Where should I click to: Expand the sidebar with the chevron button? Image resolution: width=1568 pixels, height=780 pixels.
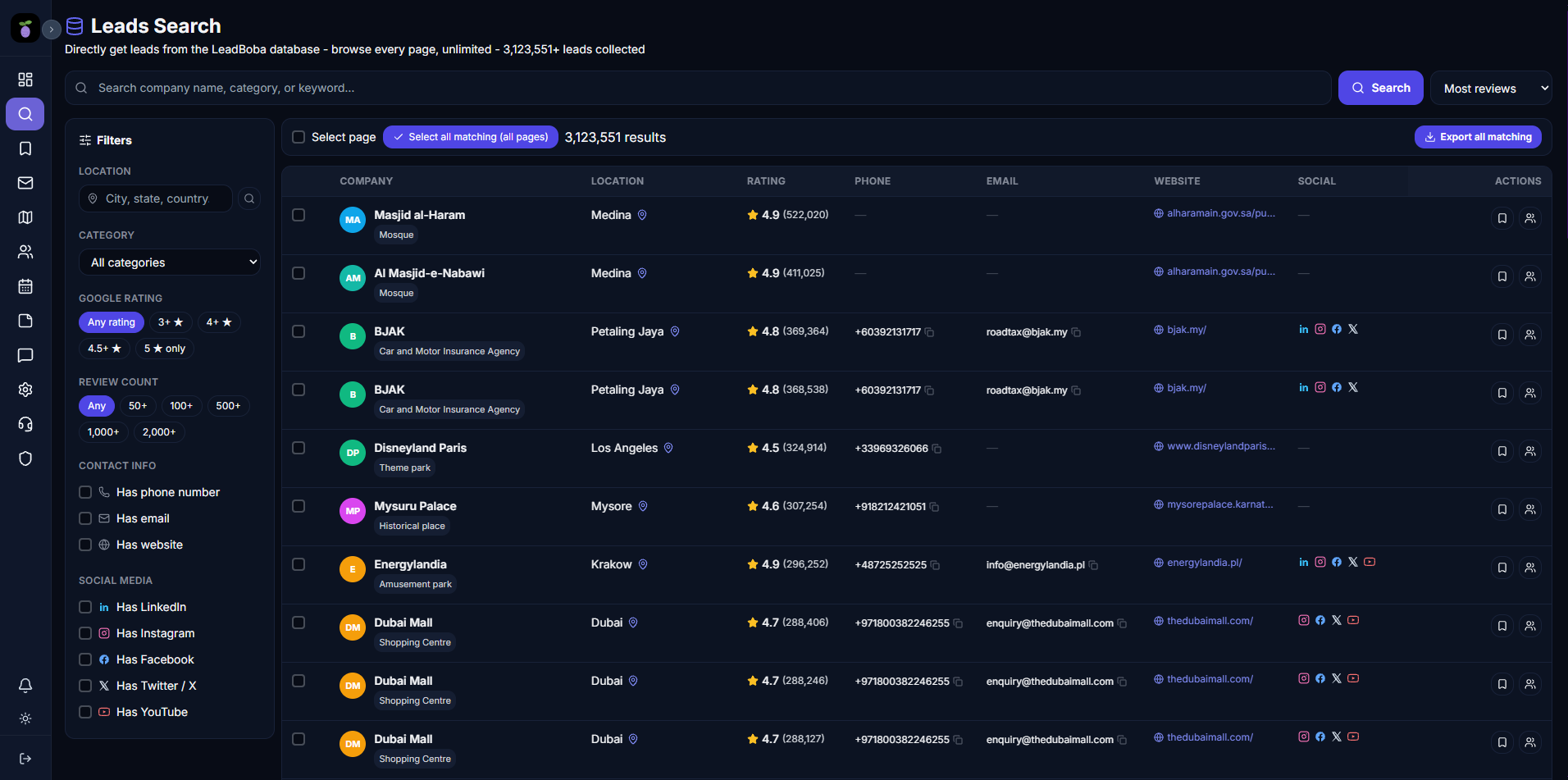(52, 29)
